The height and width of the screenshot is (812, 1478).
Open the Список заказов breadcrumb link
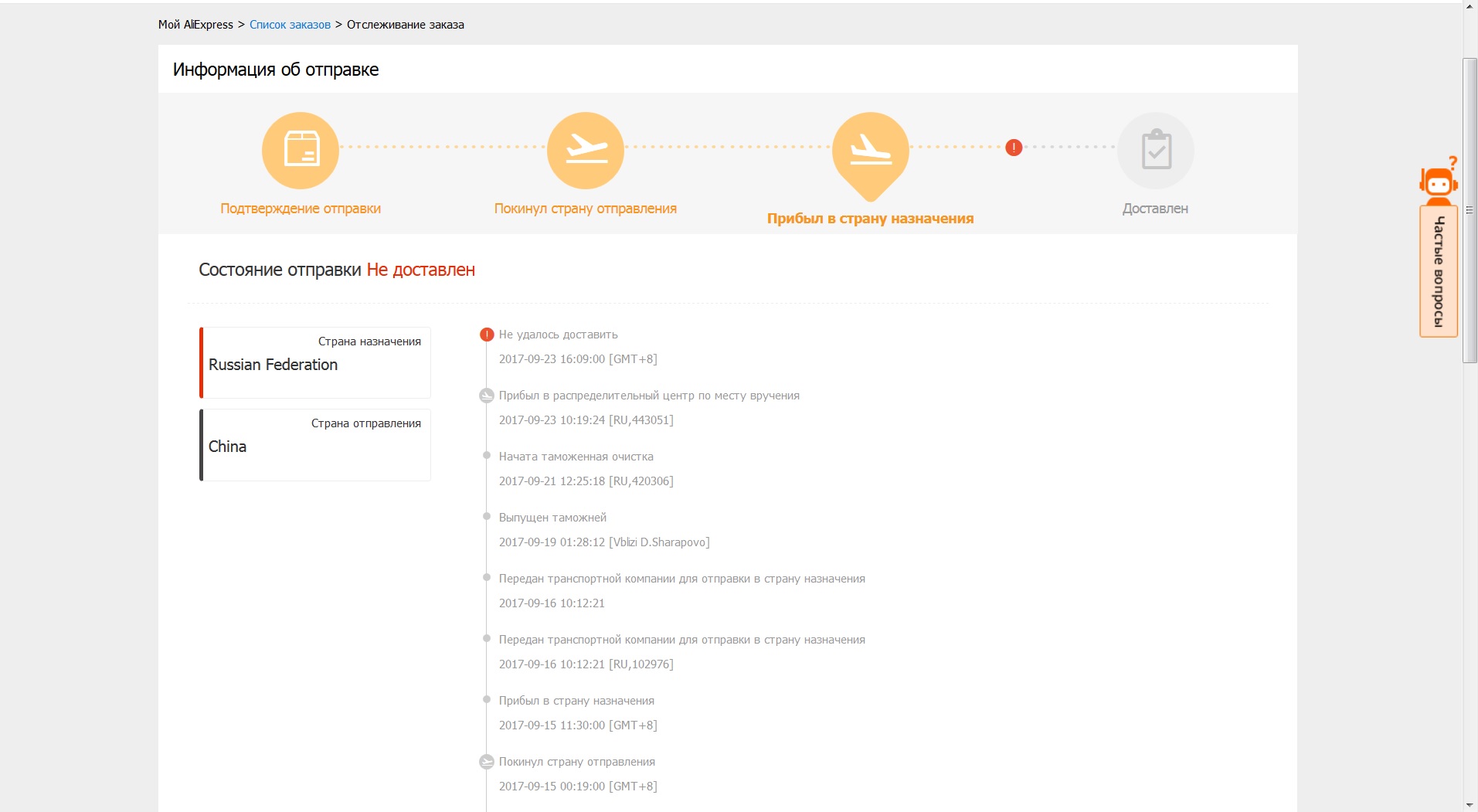click(x=290, y=25)
